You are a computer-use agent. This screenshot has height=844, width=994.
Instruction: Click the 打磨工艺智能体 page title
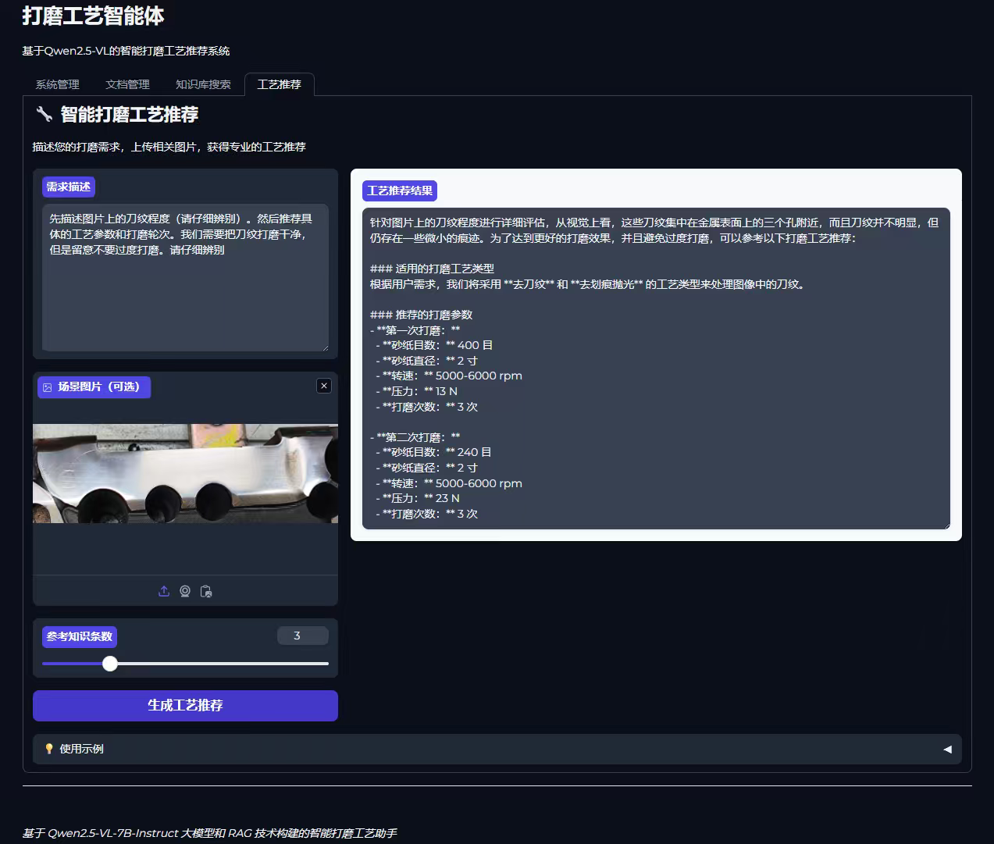[x=93, y=15]
